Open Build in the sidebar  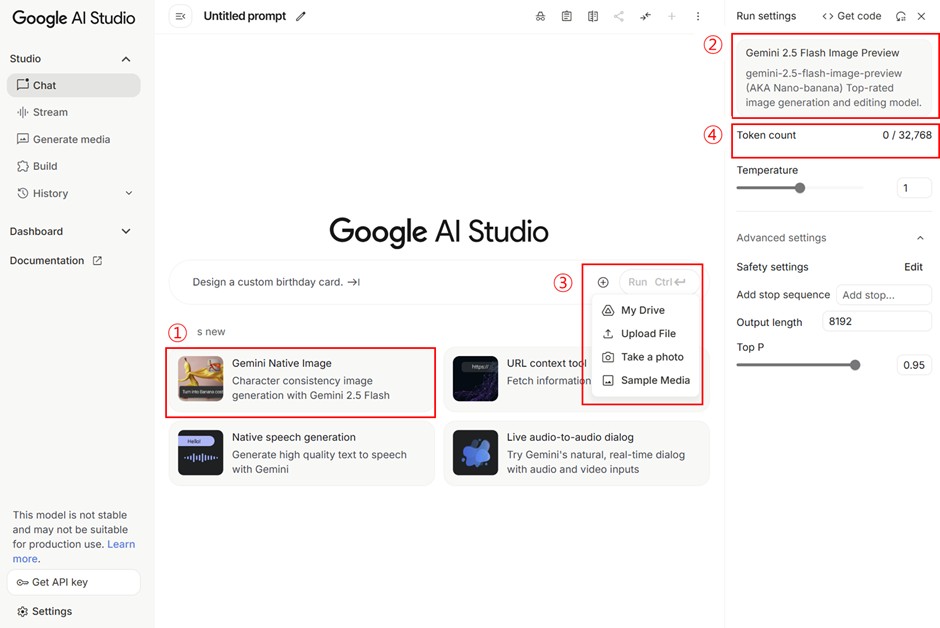pos(74,166)
